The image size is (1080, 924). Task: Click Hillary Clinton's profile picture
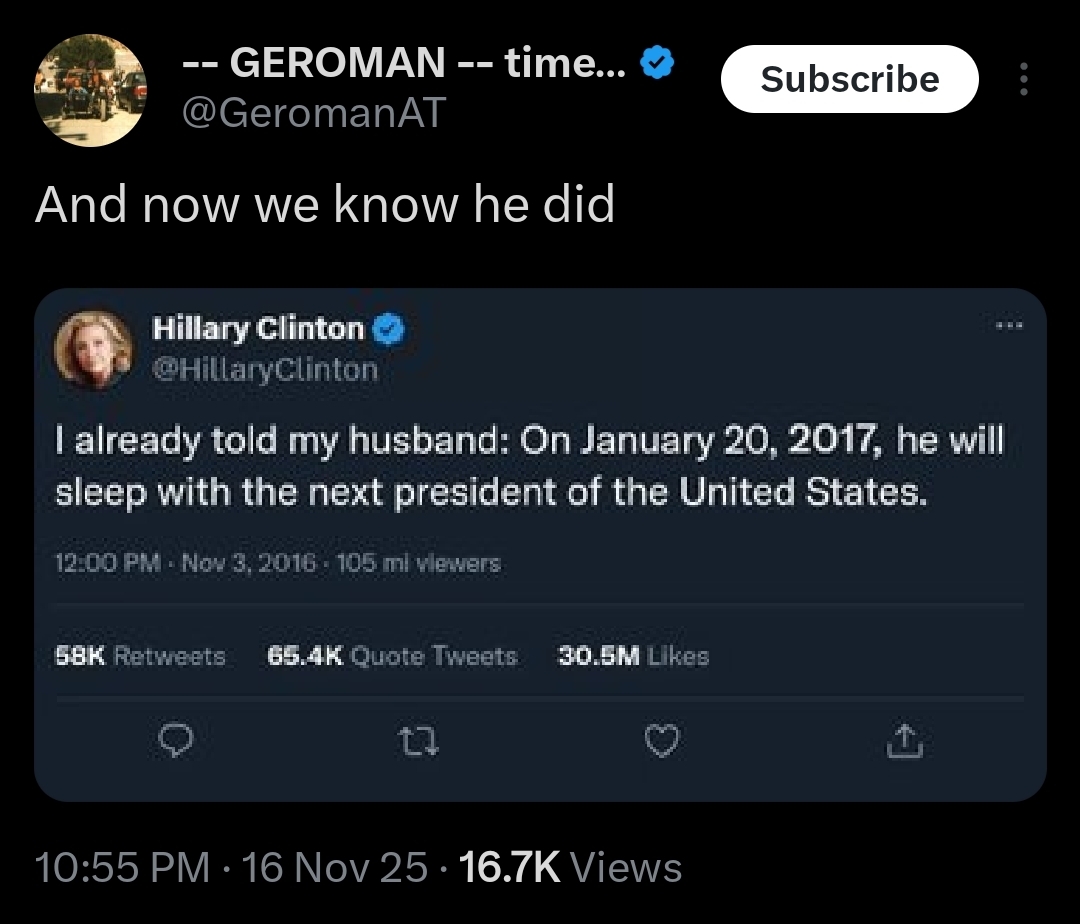point(94,348)
